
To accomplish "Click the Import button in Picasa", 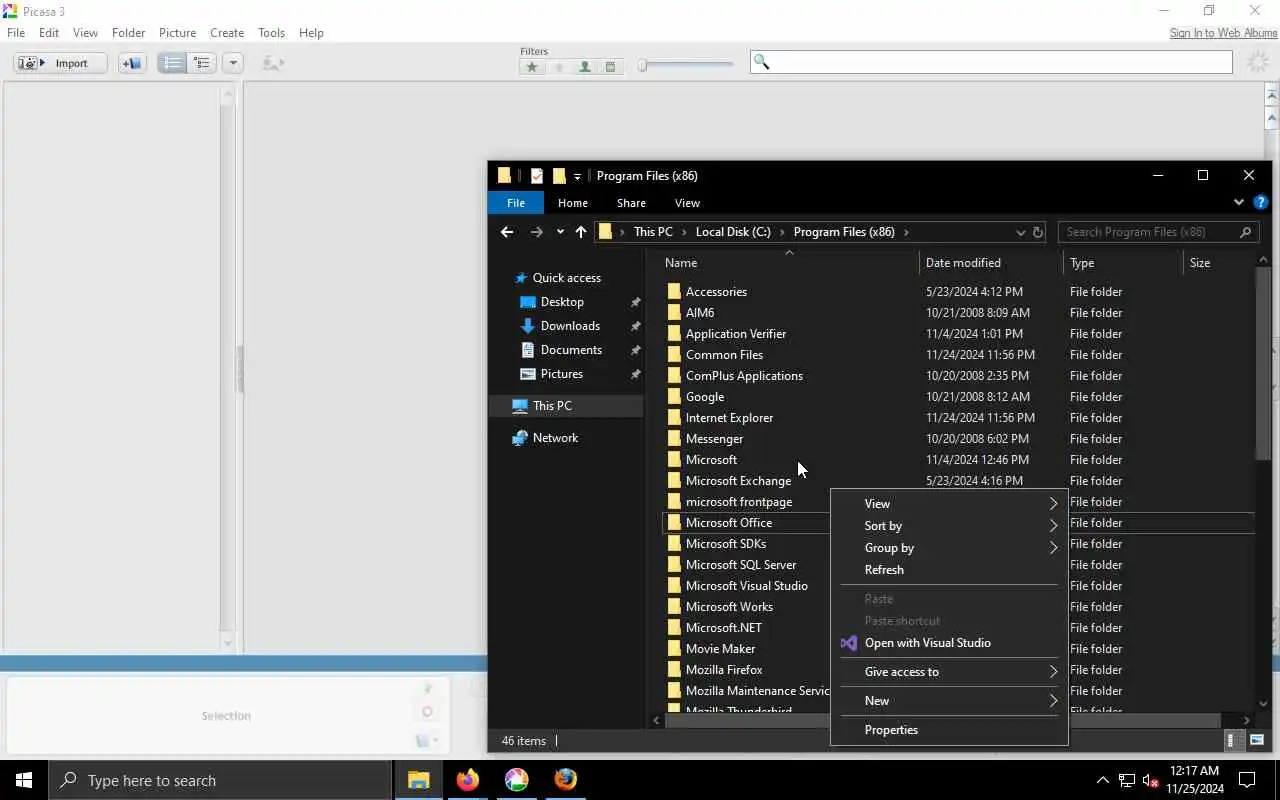I will 60,63.
